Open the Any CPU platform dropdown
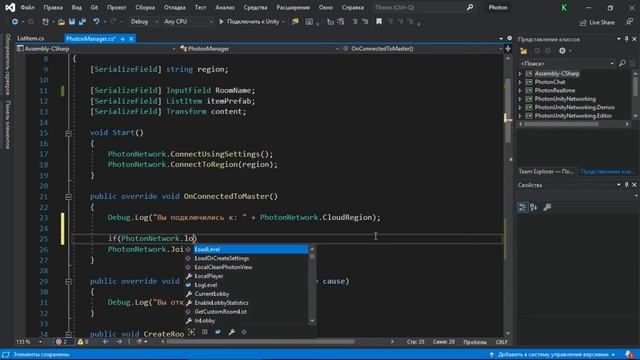This screenshot has width=640, height=360. point(188,22)
